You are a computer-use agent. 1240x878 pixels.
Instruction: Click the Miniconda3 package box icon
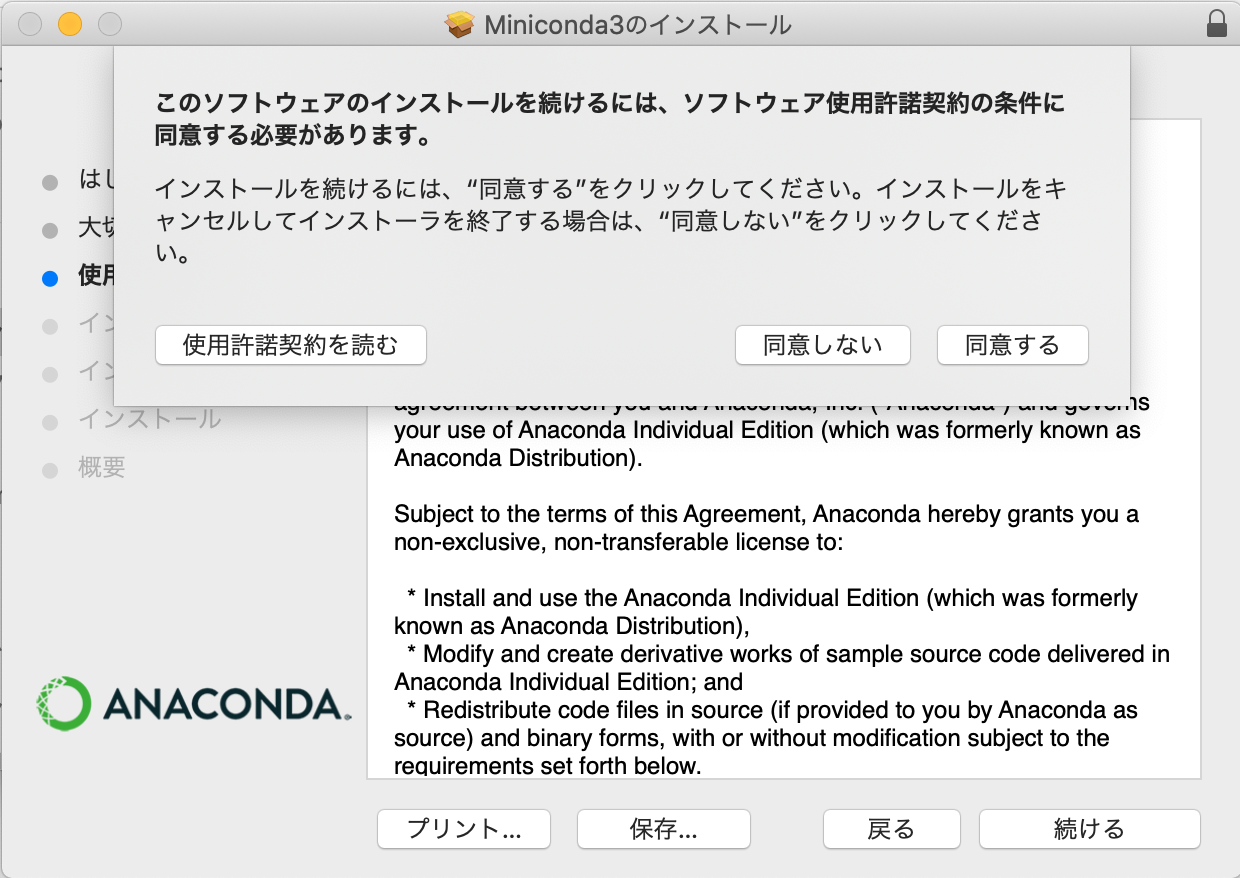(459, 24)
